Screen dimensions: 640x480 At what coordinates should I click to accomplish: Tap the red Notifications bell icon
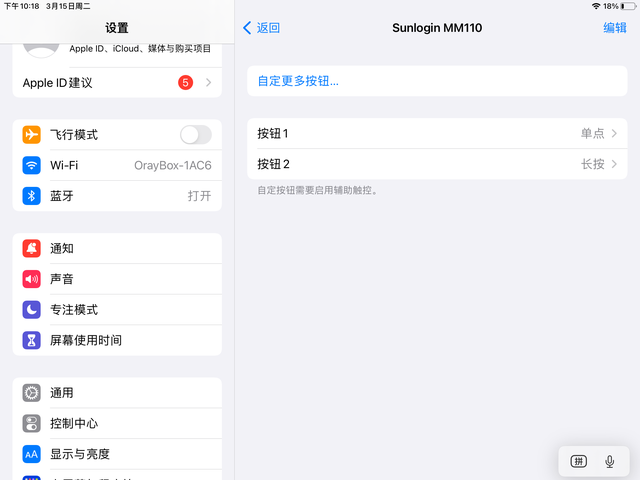[31, 249]
